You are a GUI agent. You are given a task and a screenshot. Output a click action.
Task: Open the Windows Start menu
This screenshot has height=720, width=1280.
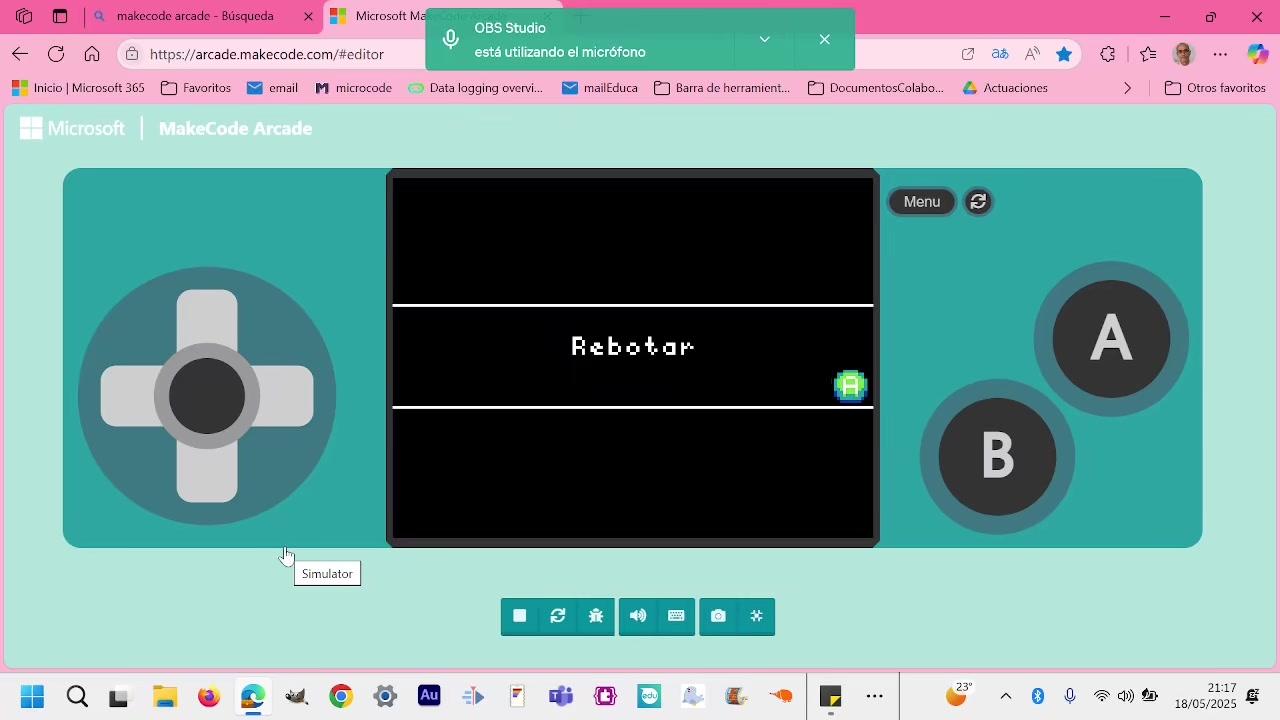(32, 696)
